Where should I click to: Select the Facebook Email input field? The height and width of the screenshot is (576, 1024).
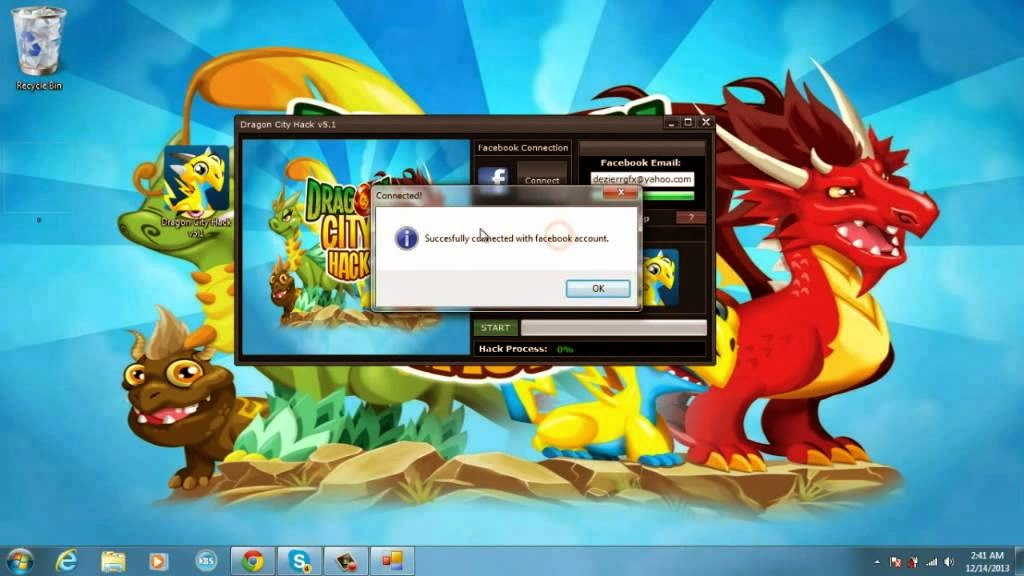642,179
